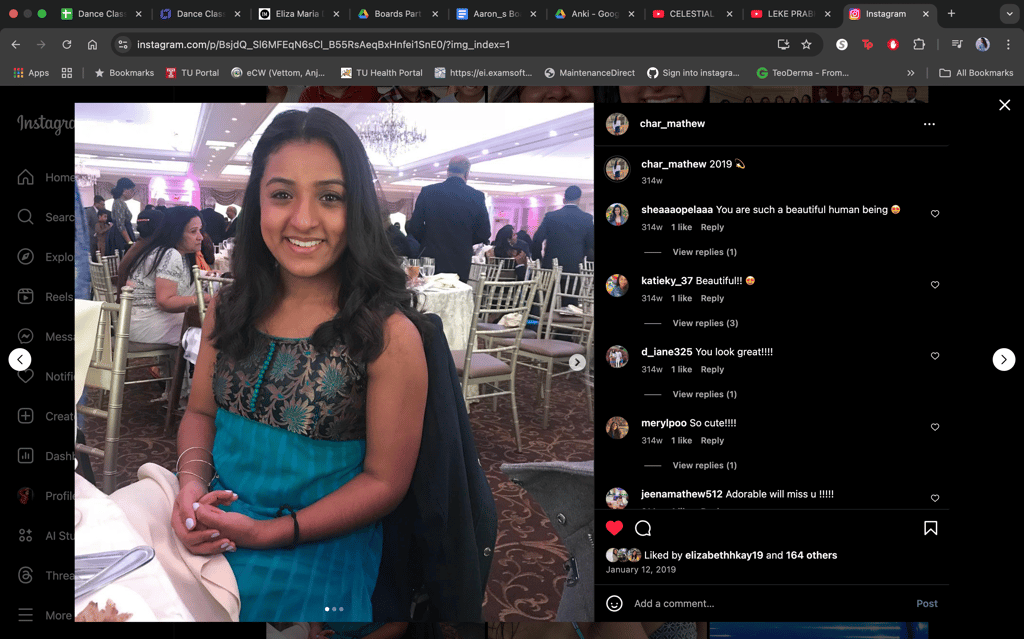Click the Create plus icon in sidebar
Screen dimensions: 1024x639
coord(25,416)
